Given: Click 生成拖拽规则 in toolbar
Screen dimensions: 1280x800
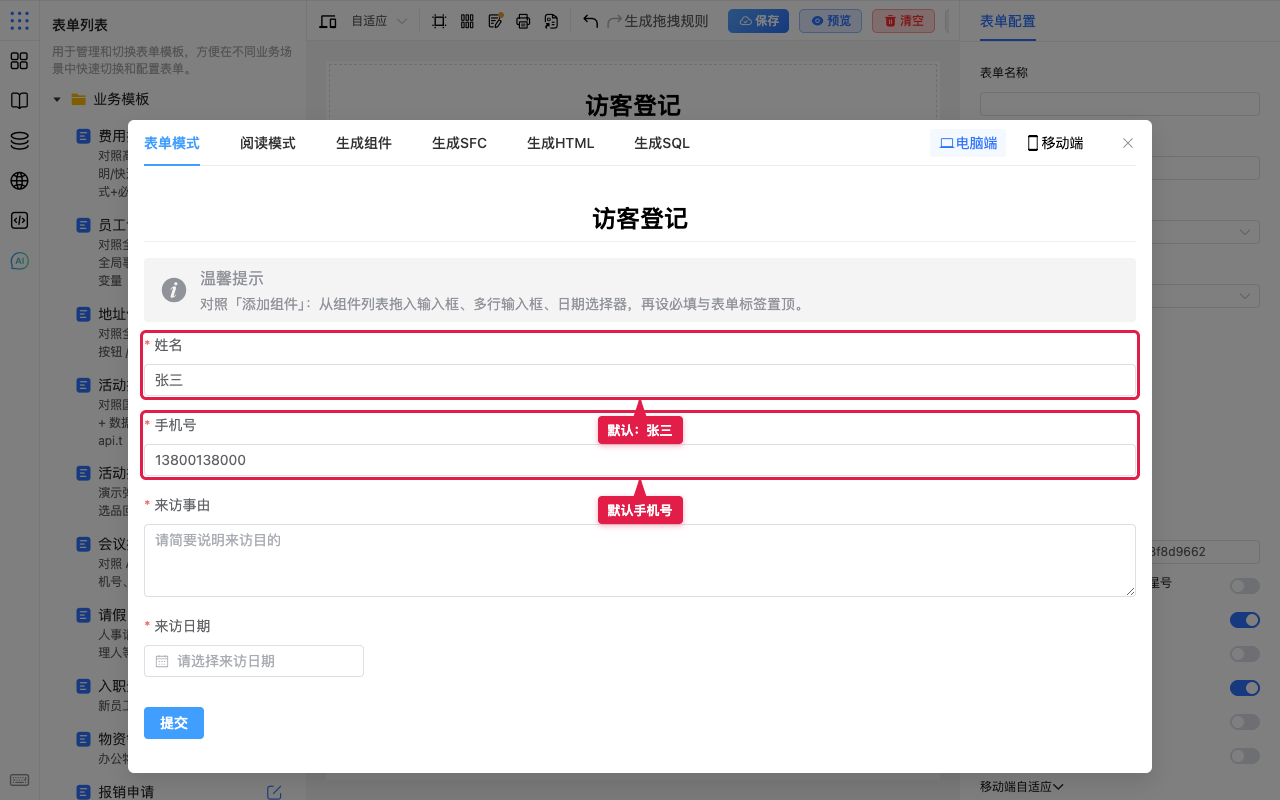Looking at the screenshot, I should click(666, 21).
